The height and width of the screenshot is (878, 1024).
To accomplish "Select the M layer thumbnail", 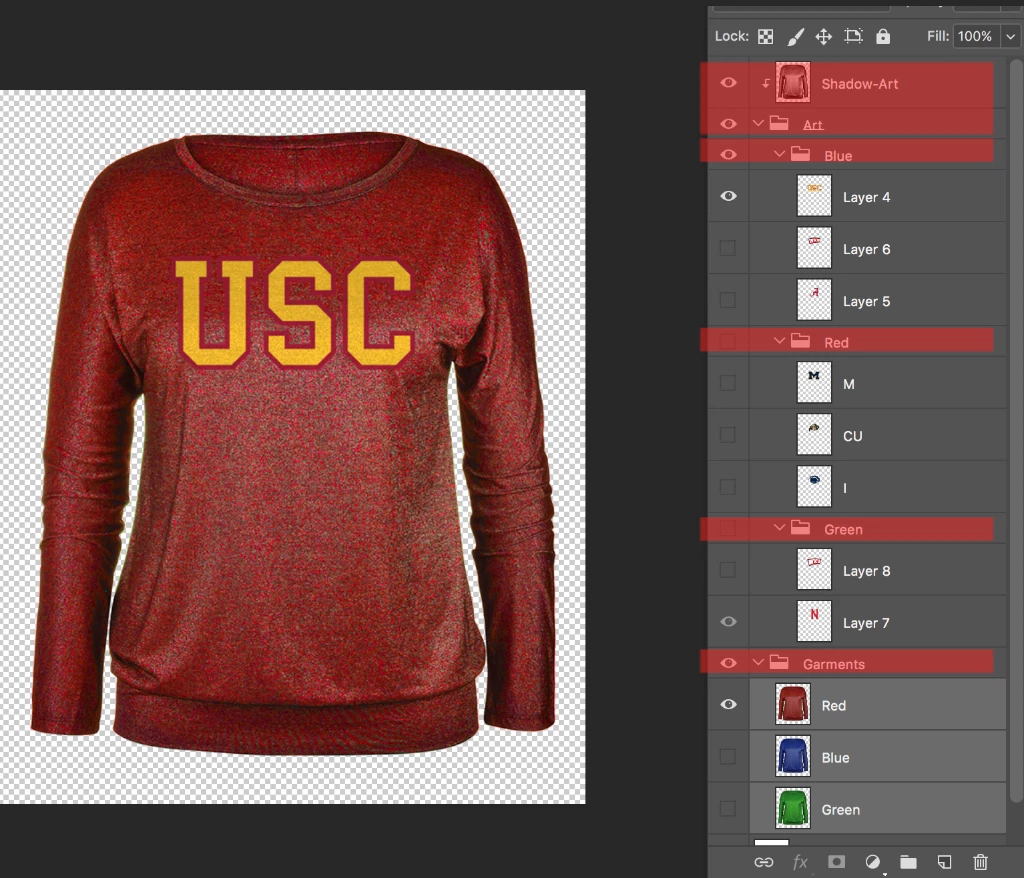I will coord(814,382).
